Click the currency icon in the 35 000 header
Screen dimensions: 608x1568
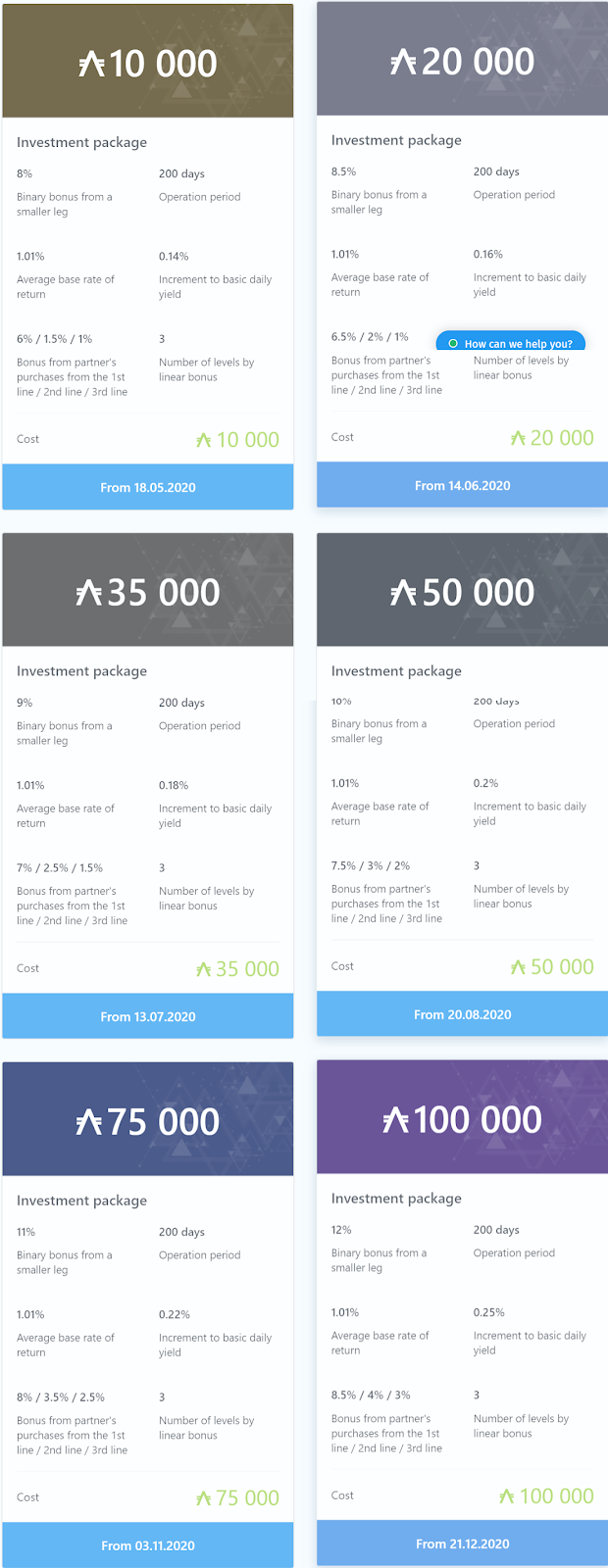[x=89, y=594]
